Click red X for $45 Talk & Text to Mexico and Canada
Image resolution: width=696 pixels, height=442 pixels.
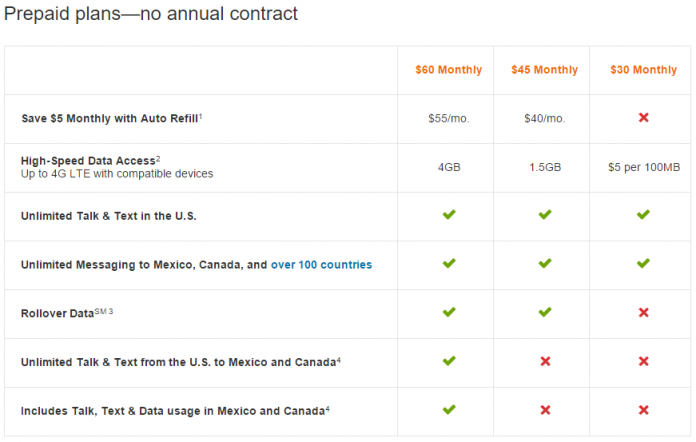click(x=546, y=362)
